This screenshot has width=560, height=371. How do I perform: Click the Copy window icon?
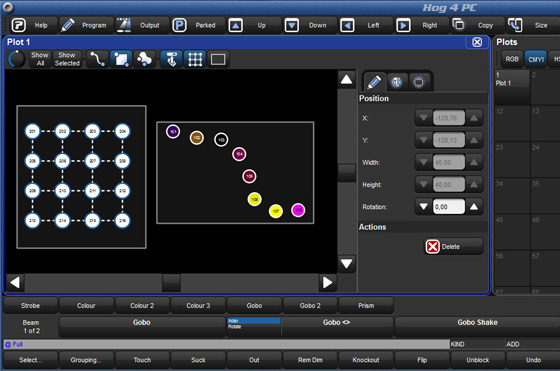(458, 25)
